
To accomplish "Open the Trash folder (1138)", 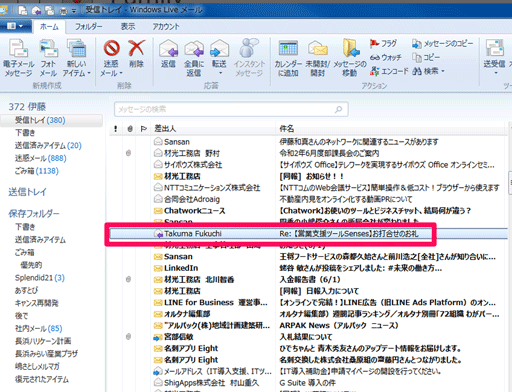I will (x=37, y=171).
